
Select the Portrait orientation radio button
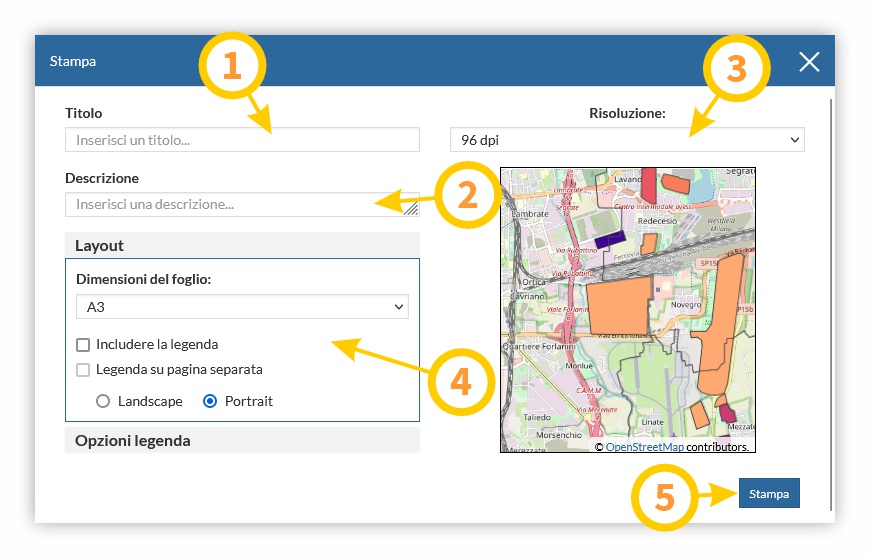pos(210,401)
